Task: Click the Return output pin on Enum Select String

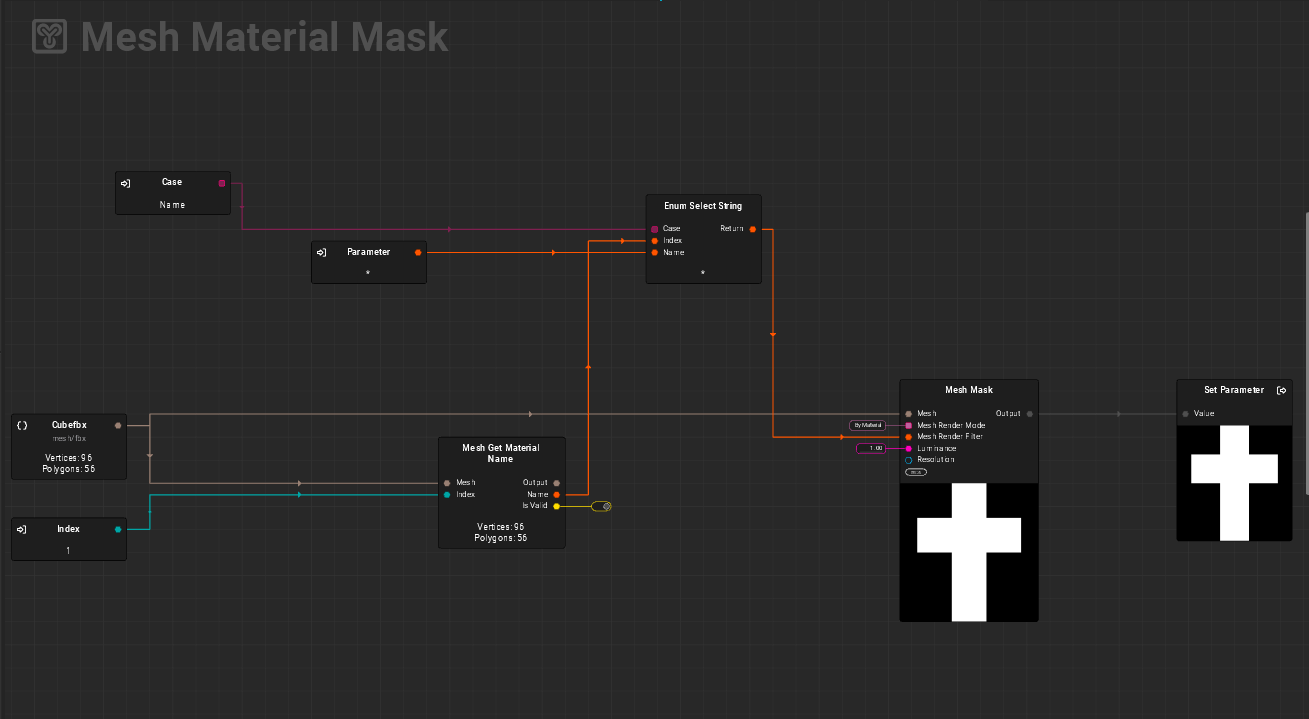Action: coord(753,229)
